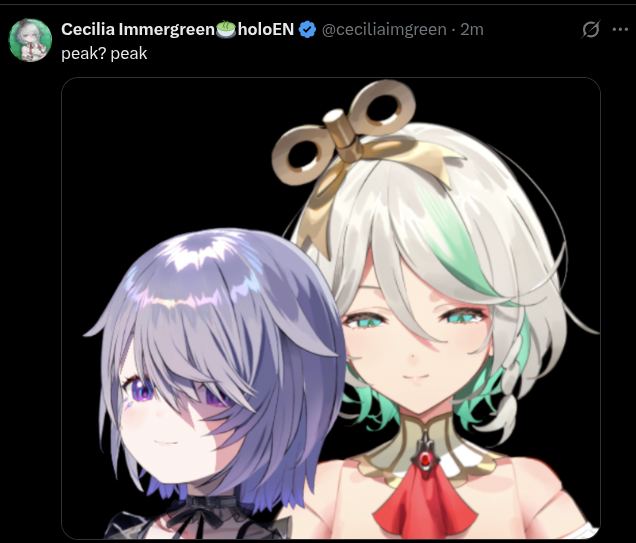
Task: Click the holoEN text in the display name
Action: click(x=266, y=29)
